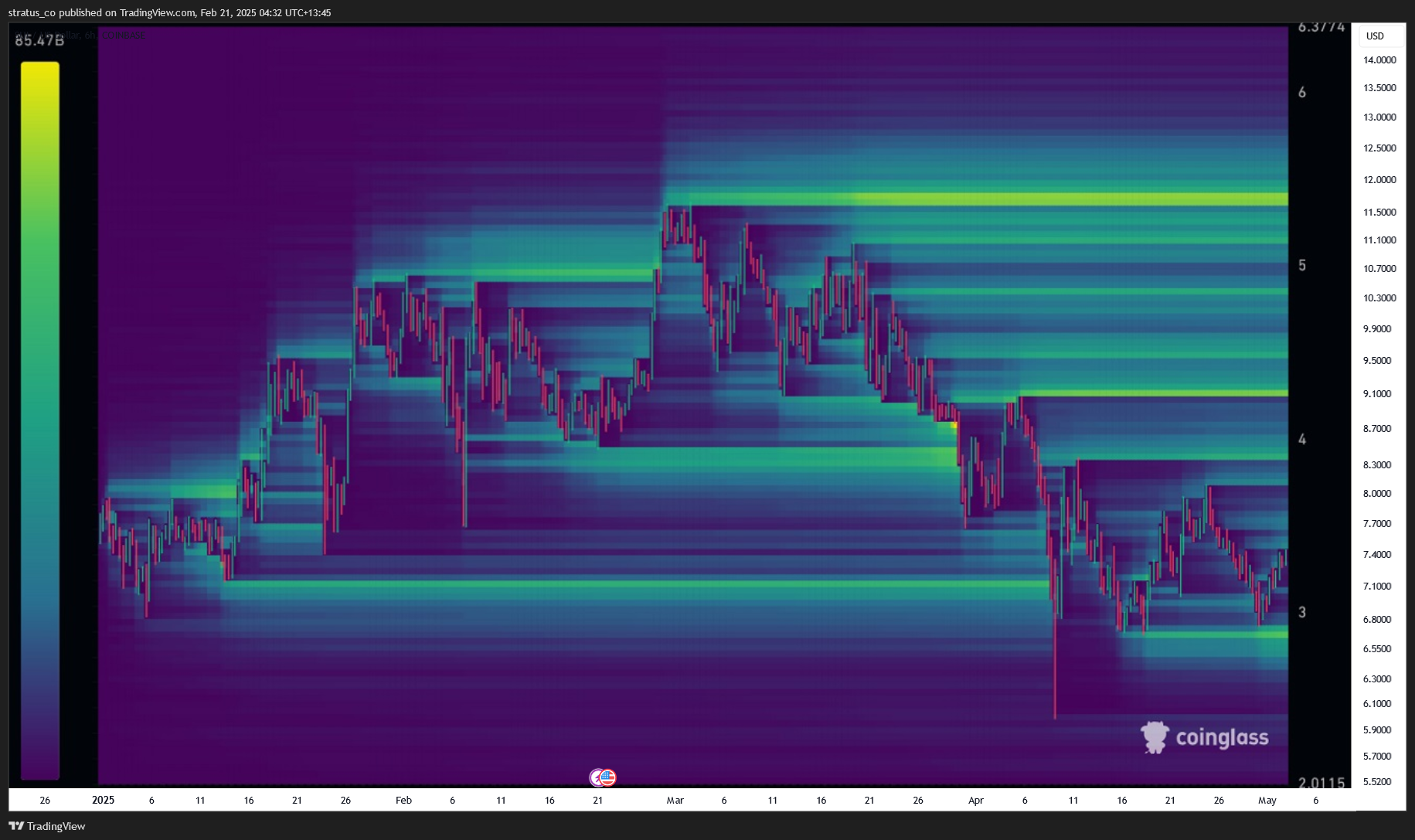Click the Feb label on time axis
The height and width of the screenshot is (840, 1415).
point(403,801)
